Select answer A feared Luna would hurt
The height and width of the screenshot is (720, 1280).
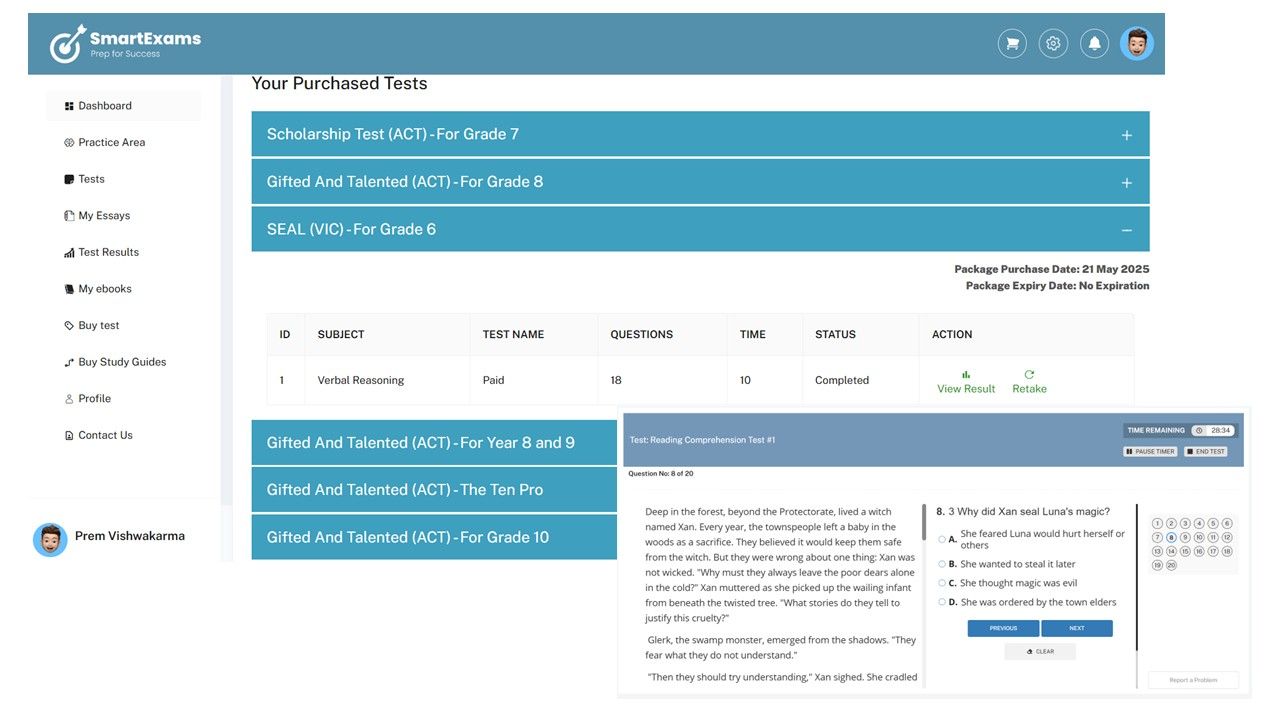[x=942, y=539]
